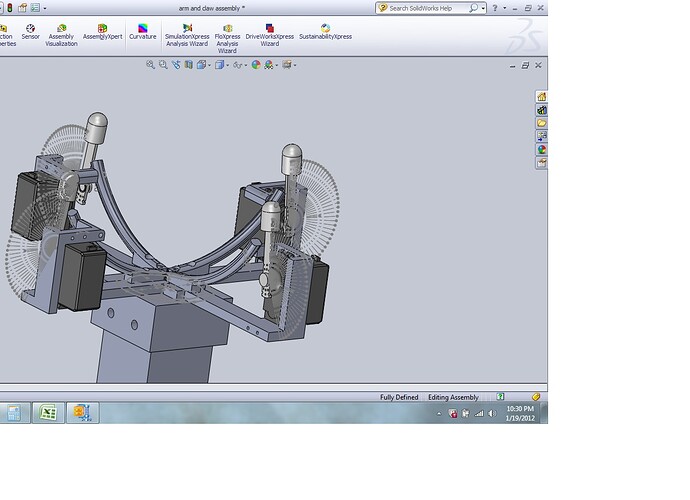Click 'Fully Defined' status text
The height and width of the screenshot is (500, 690).
[399, 397]
